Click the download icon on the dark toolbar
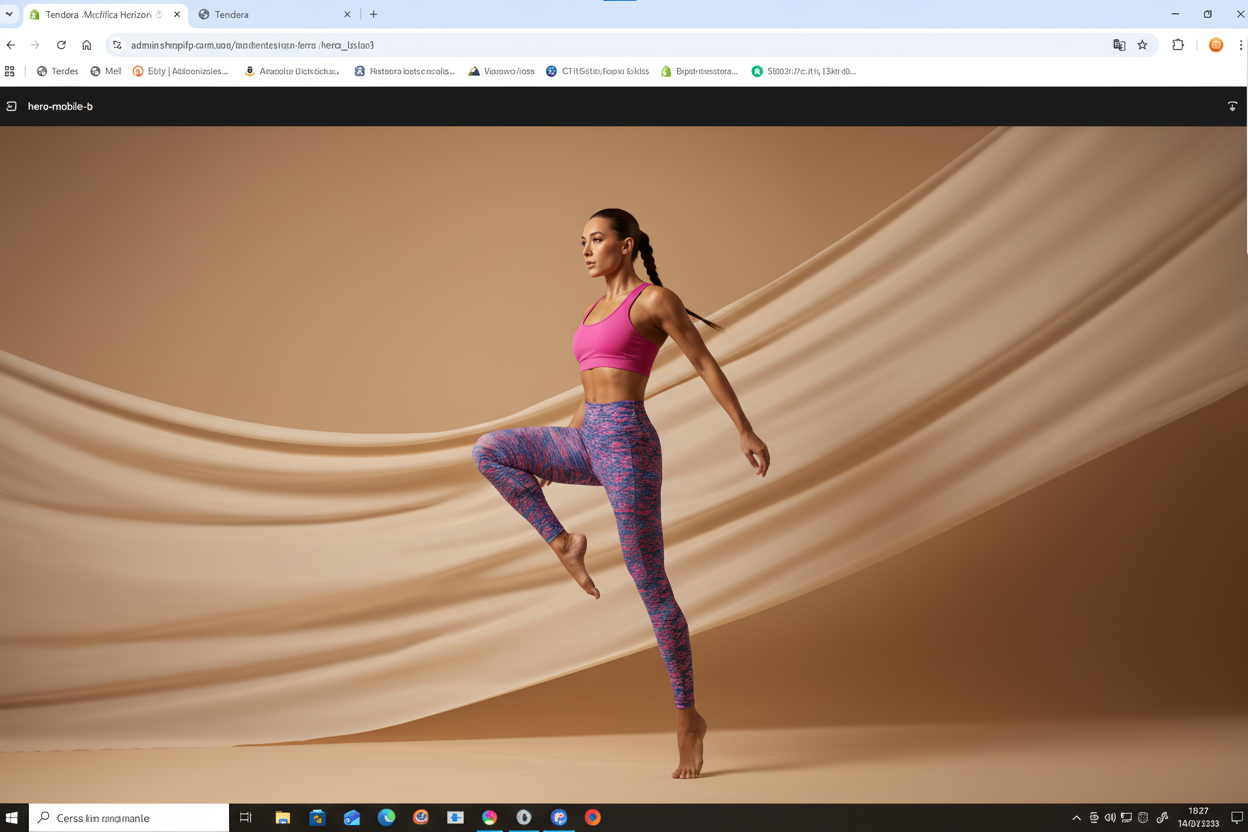This screenshot has width=1248, height=832. coord(1232,106)
